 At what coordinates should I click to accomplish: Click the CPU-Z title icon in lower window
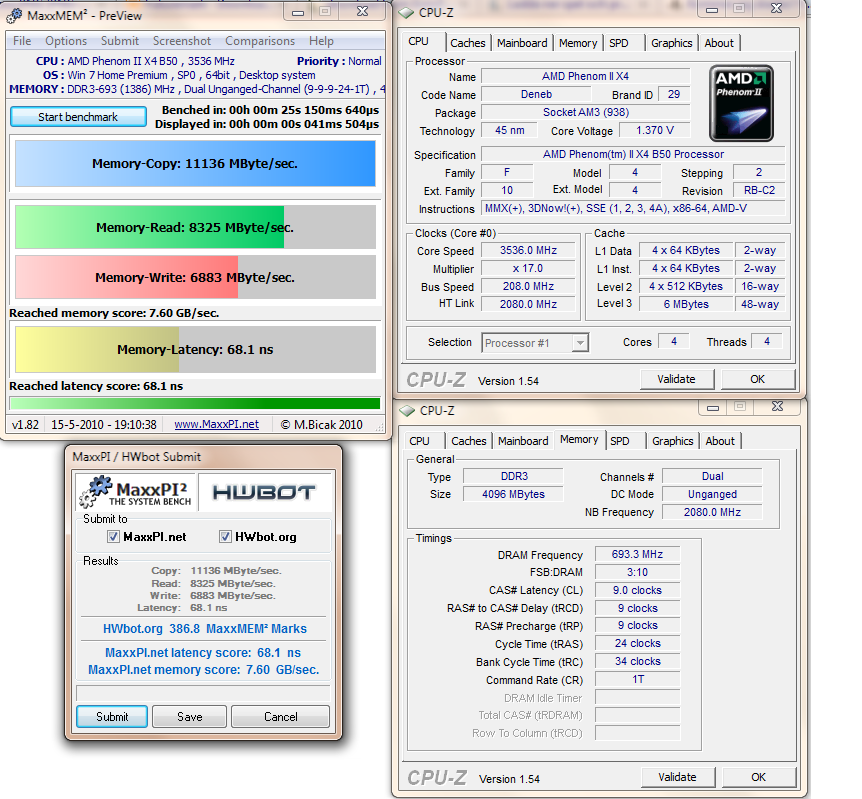(x=407, y=411)
